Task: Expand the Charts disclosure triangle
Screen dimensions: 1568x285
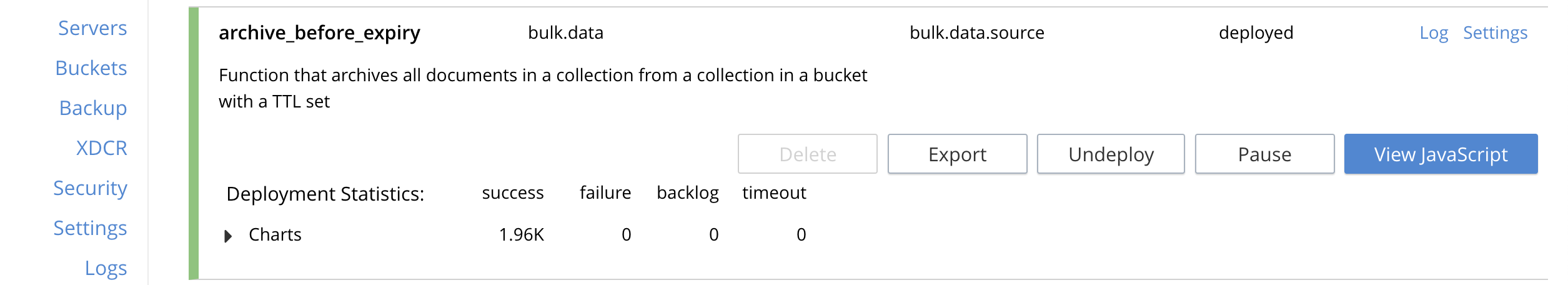Action: click(x=228, y=236)
